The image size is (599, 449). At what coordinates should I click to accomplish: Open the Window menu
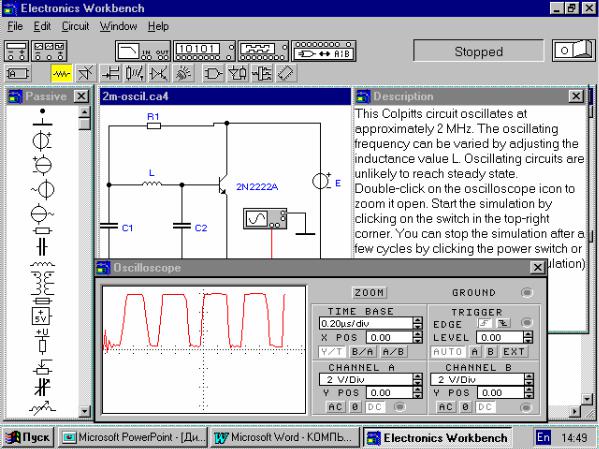pyautogui.click(x=118, y=26)
